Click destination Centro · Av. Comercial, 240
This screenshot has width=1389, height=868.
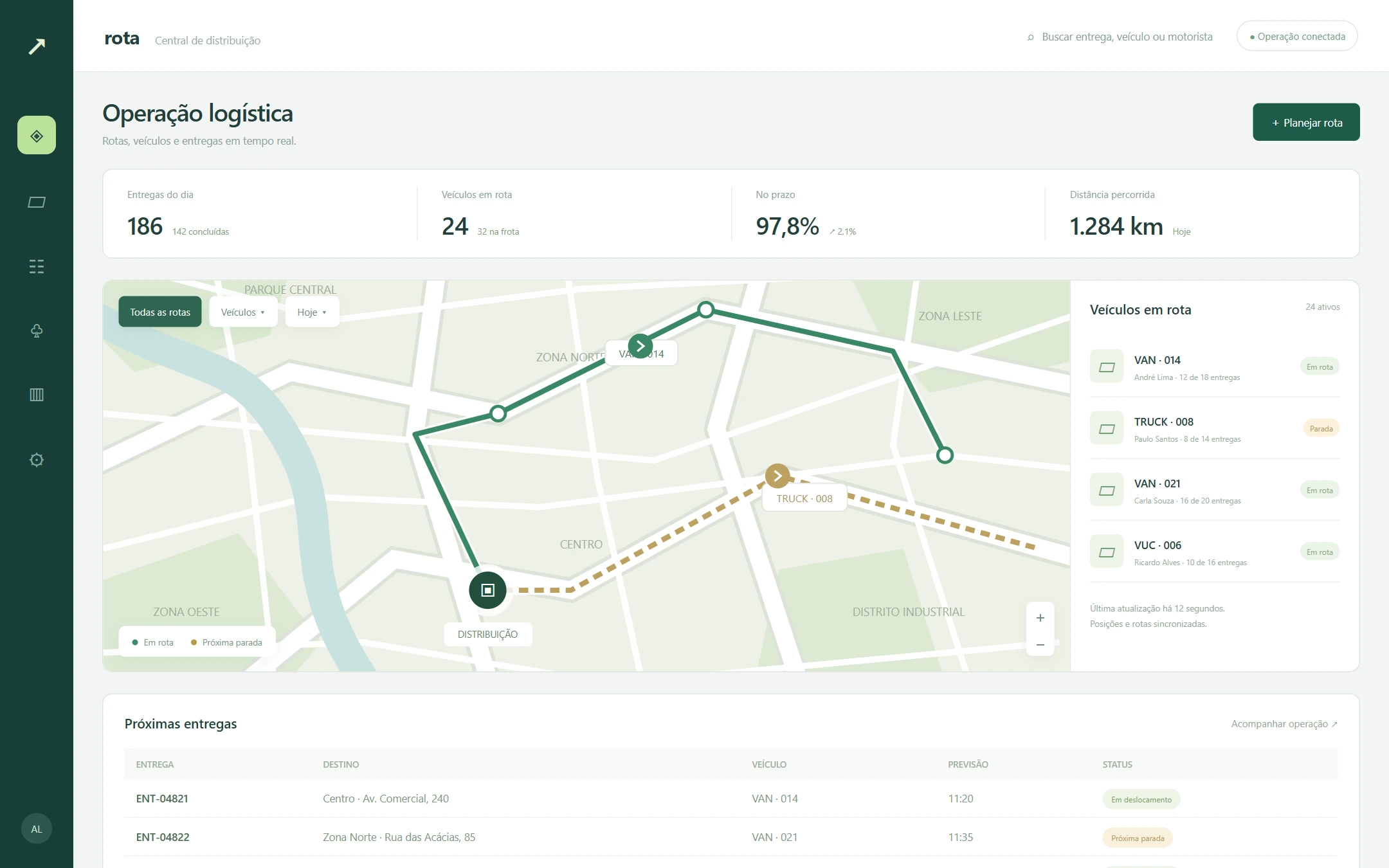[x=386, y=799]
